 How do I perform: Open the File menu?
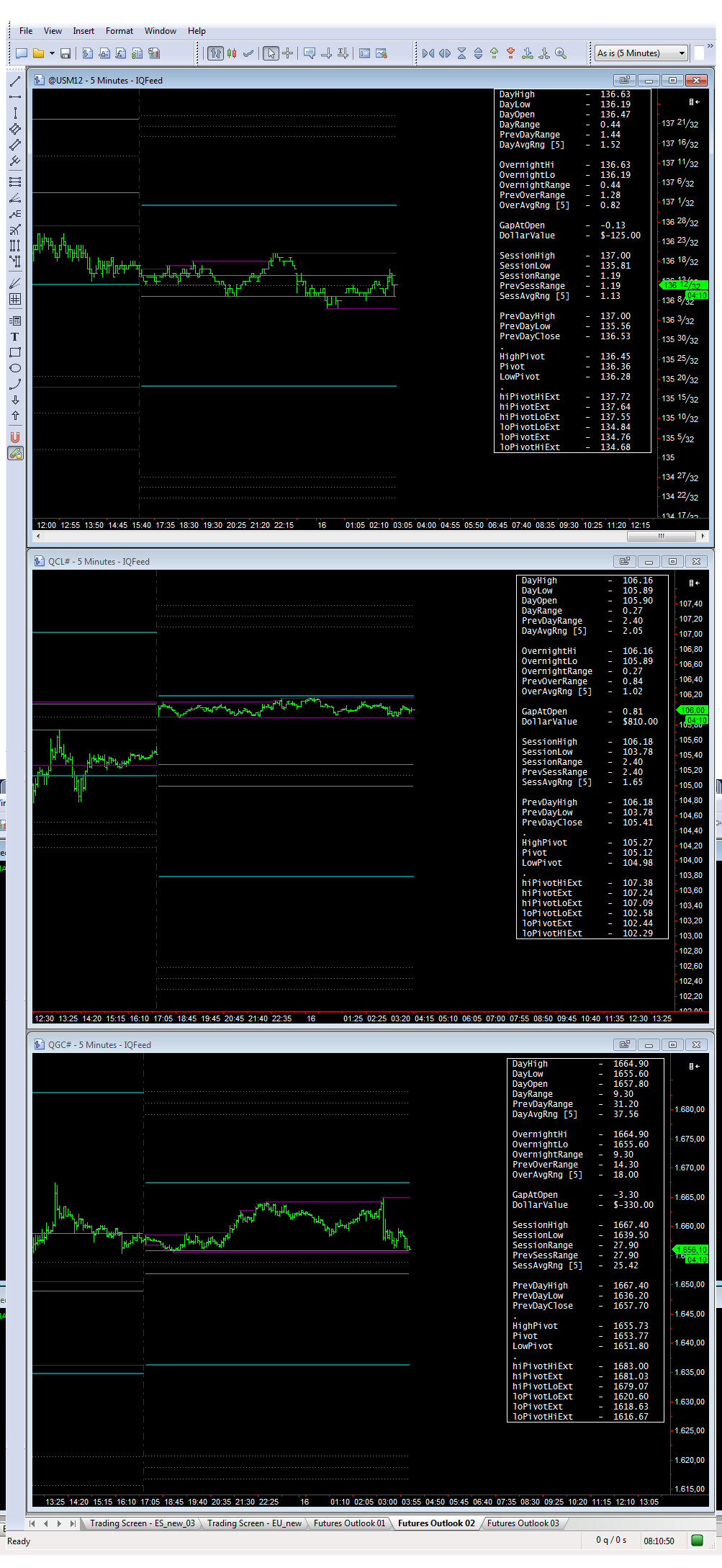coord(26,31)
